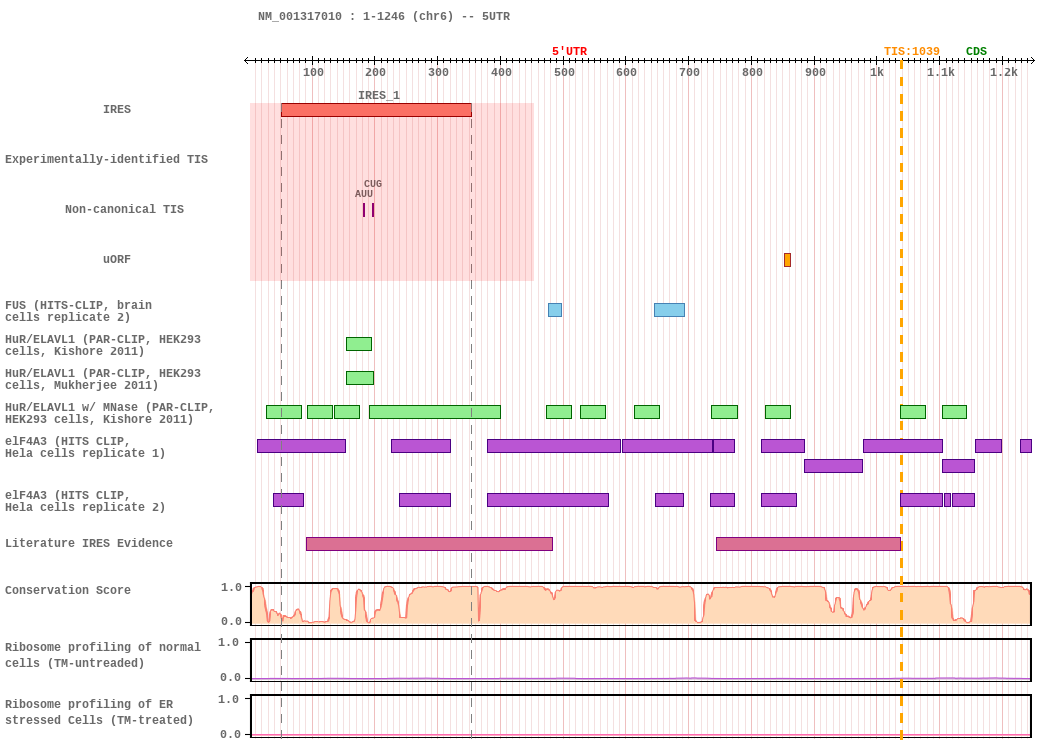Select the CUG non-canonical TIS marker
This screenshot has height=748, width=1050.
pyautogui.click(x=373, y=210)
